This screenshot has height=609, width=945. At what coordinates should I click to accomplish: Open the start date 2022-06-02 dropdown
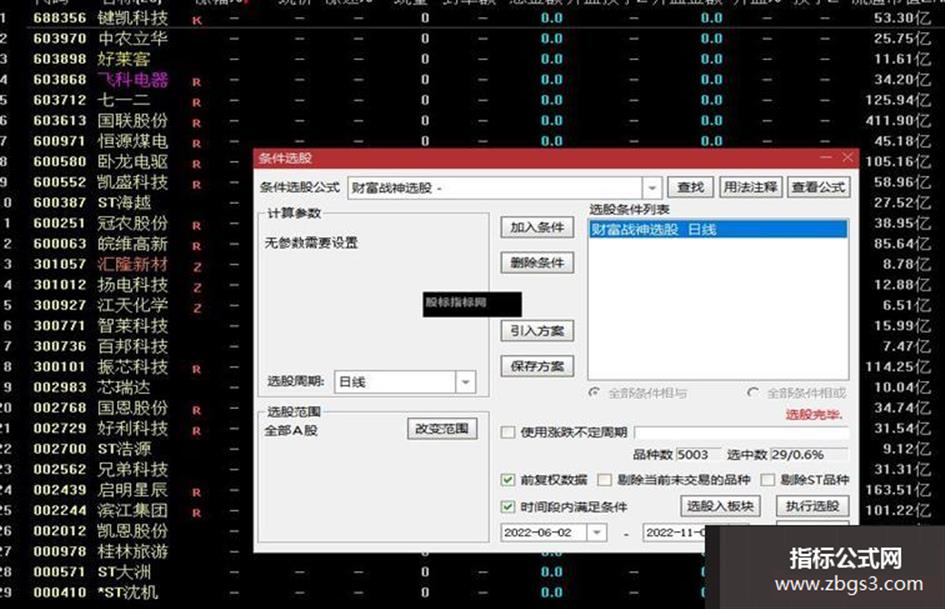pyautogui.click(x=597, y=532)
